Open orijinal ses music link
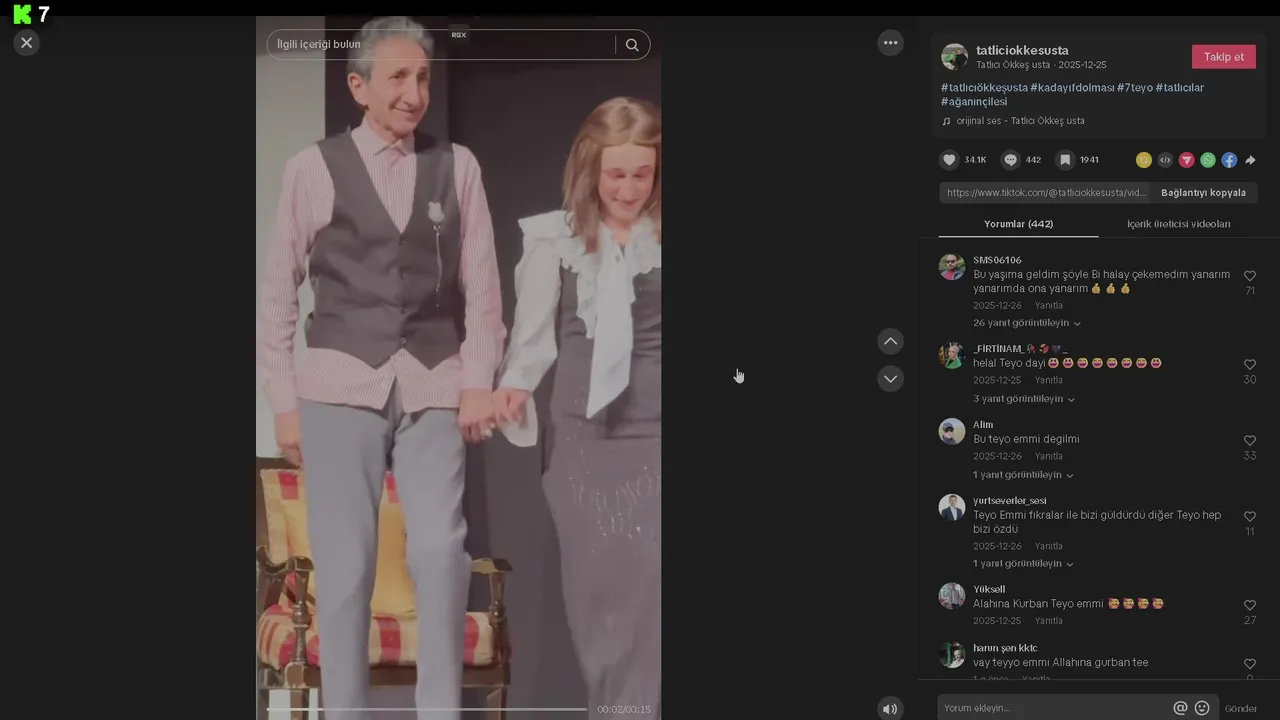The height and width of the screenshot is (720, 1280). 1020,121
